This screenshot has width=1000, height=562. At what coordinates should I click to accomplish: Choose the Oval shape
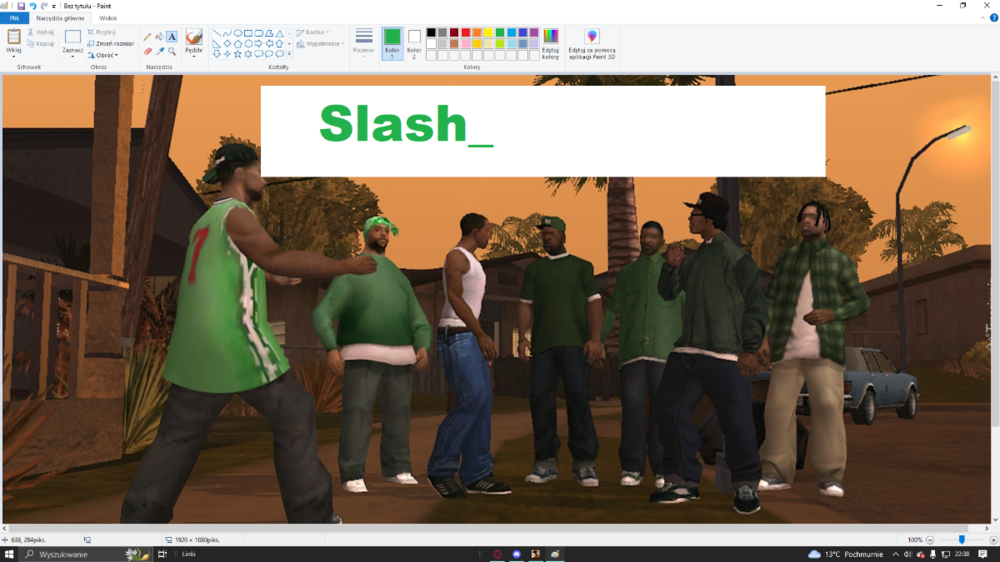pyautogui.click(x=238, y=33)
